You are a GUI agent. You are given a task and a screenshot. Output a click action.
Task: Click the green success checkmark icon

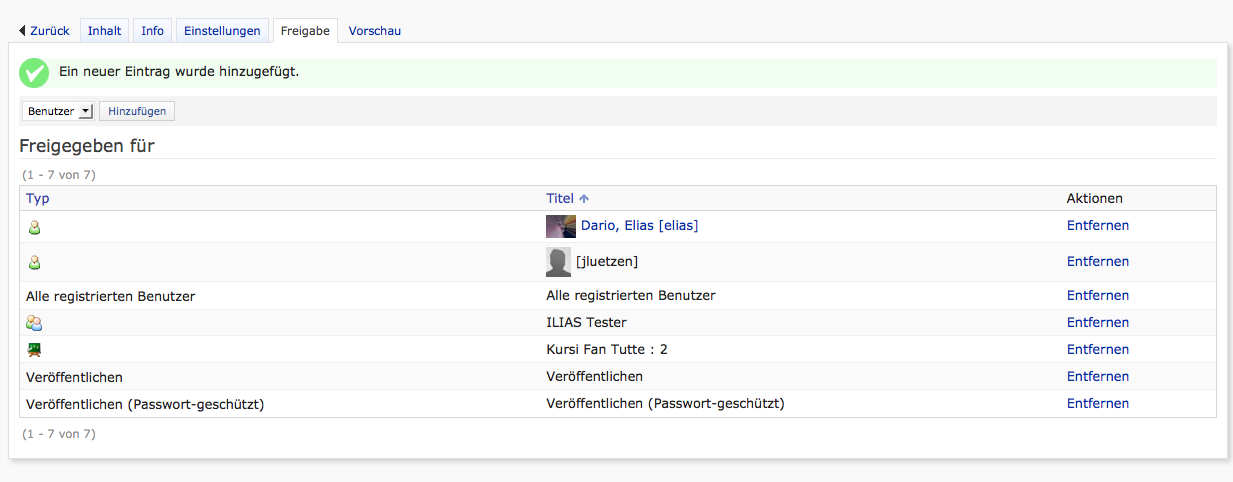pos(34,72)
